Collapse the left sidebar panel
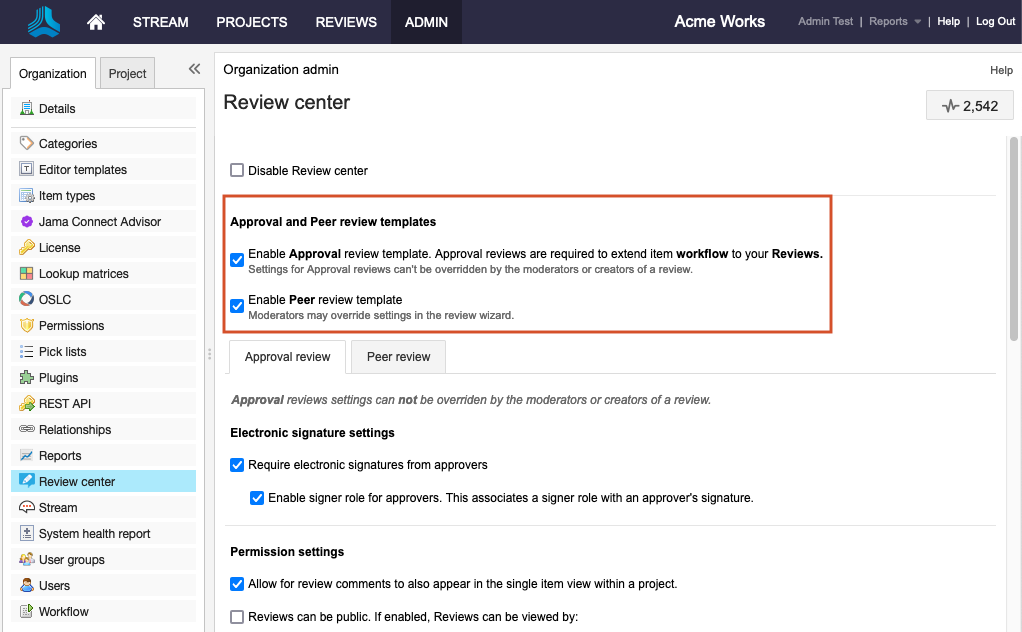Image resolution: width=1022 pixels, height=632 pixels. [194, 69]
